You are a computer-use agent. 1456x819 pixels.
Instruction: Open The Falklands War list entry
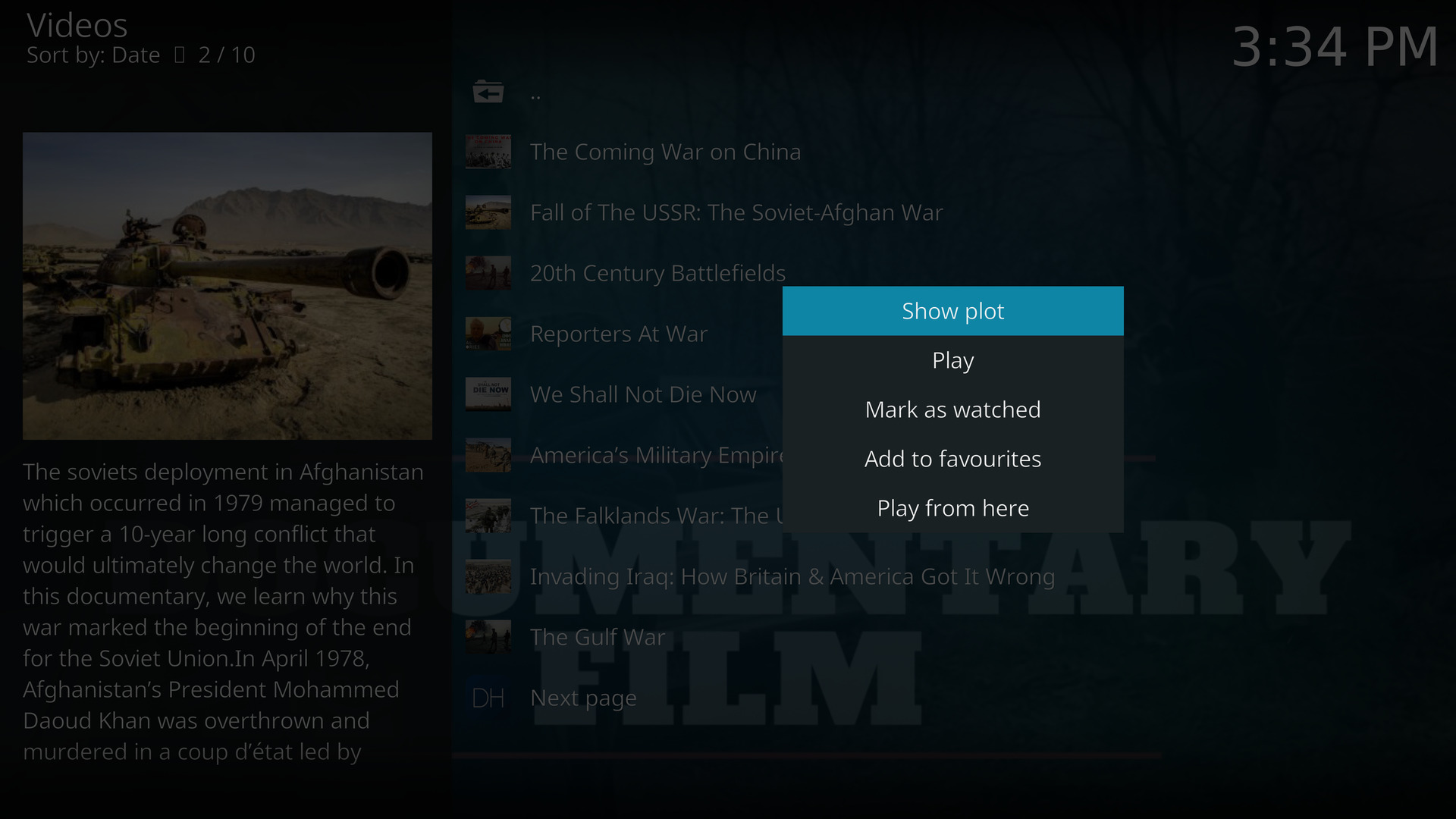pos(657,516)
